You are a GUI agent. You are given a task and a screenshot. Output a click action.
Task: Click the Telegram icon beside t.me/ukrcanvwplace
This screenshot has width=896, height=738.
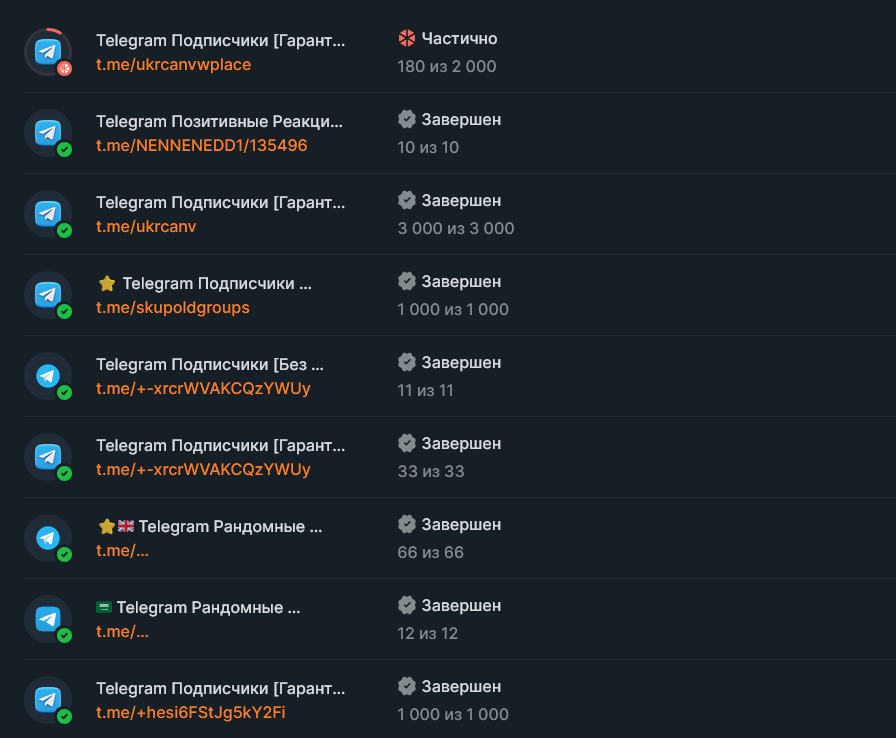[48, 52]
